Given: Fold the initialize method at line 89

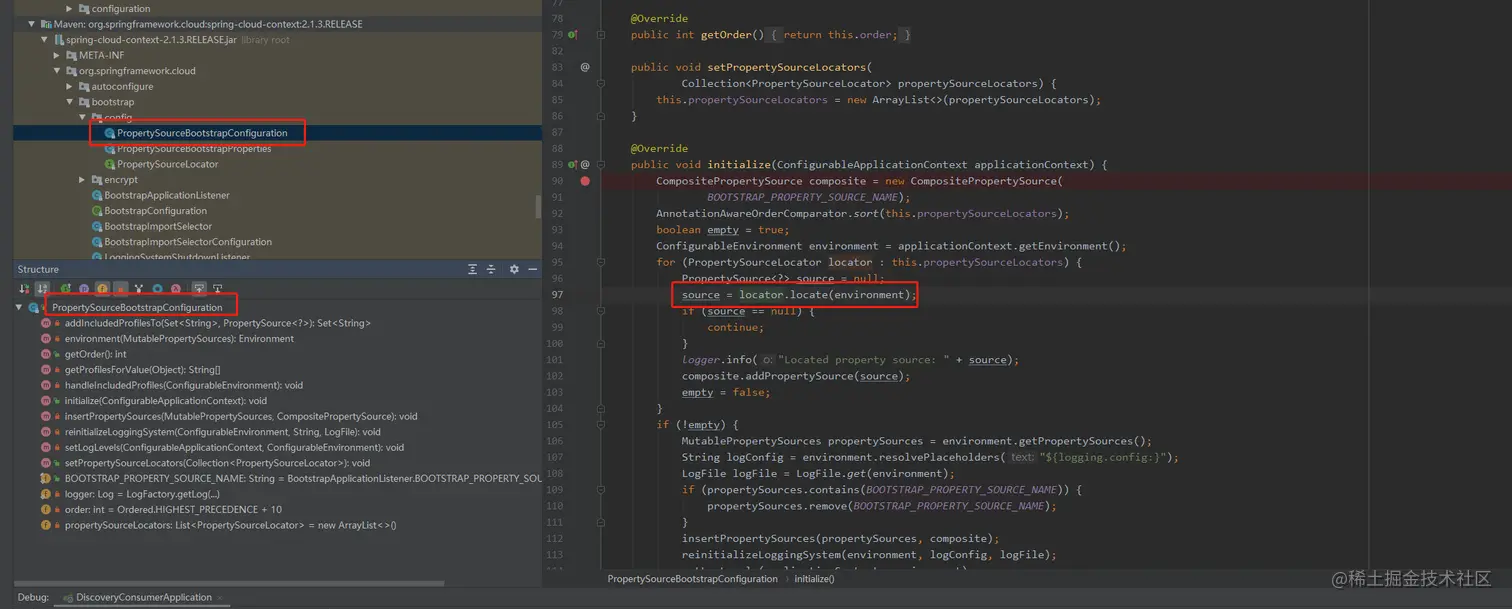Looking at the screenshot, I should 601,165.
